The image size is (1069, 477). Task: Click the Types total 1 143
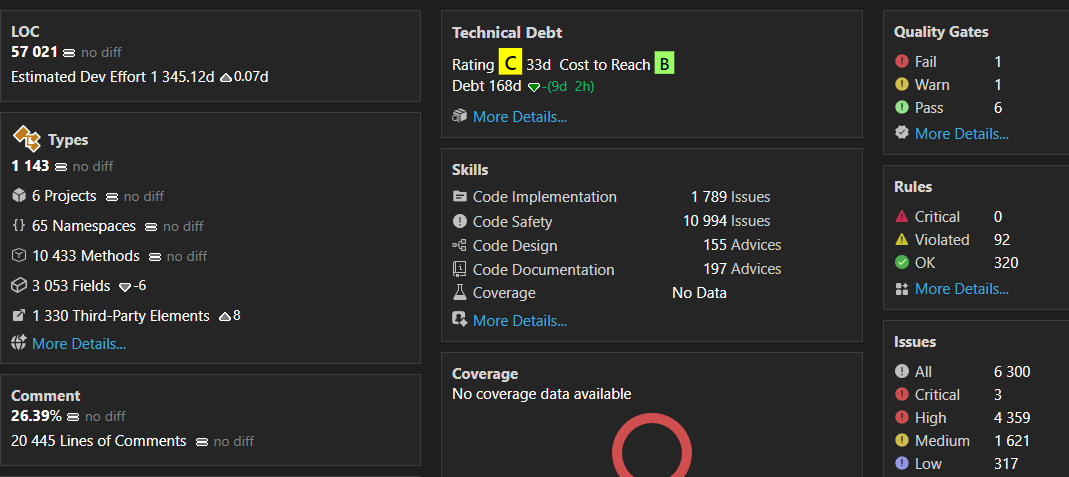click(31, 166)
